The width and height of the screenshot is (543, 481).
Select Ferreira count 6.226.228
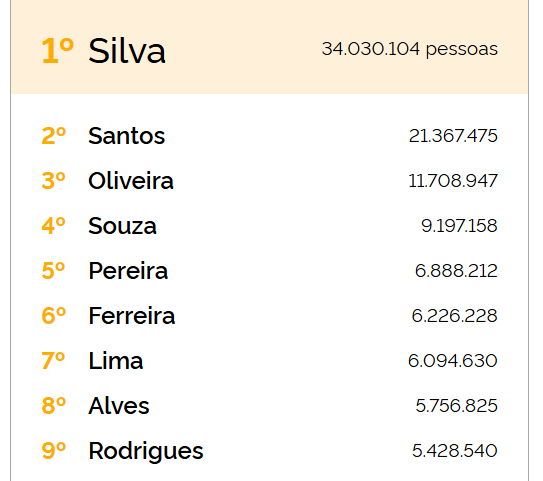coord(454,315)
